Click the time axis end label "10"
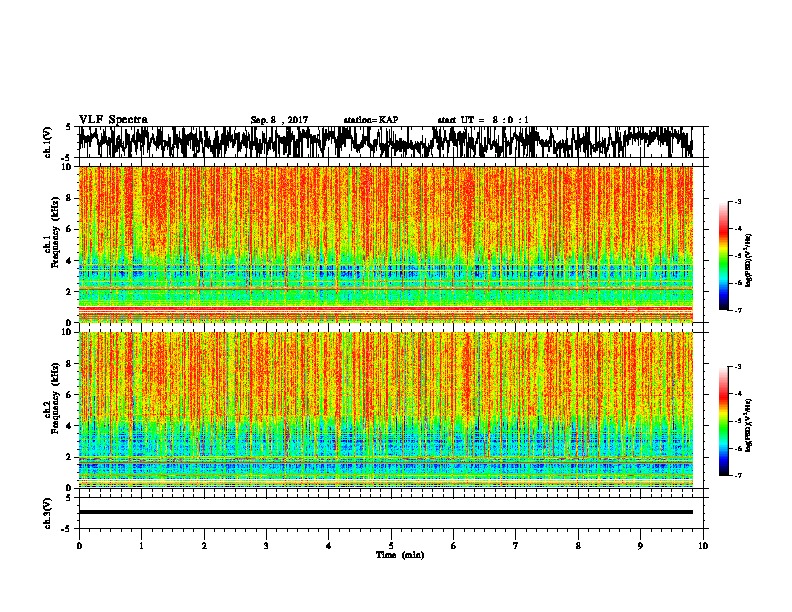The image size is (792, 612). coord(703,546)
